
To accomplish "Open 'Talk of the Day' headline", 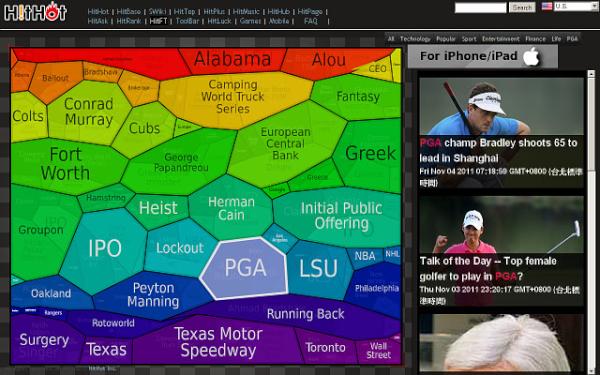I will click(x=488, y=269).
